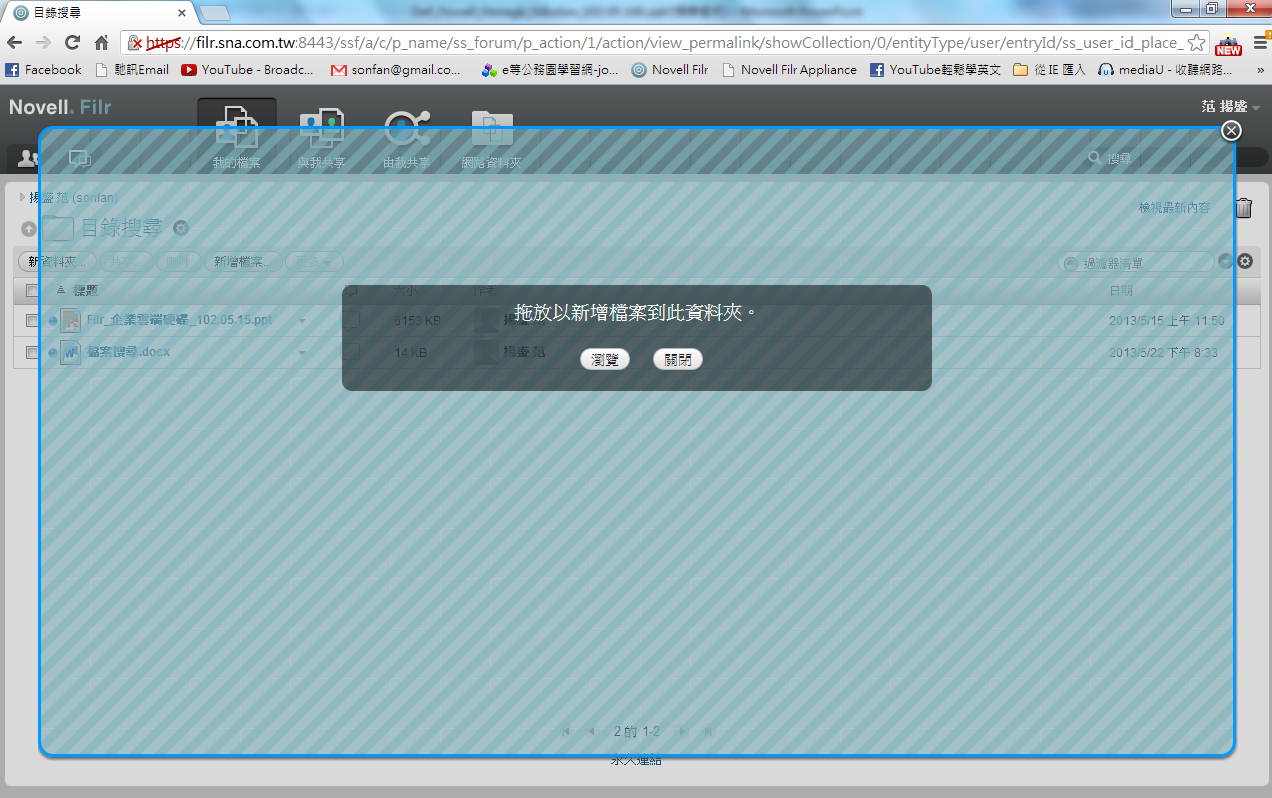Go back with the browser back arrow
The height and width of the screenshot is (798, 1272).
coord(15,43)
